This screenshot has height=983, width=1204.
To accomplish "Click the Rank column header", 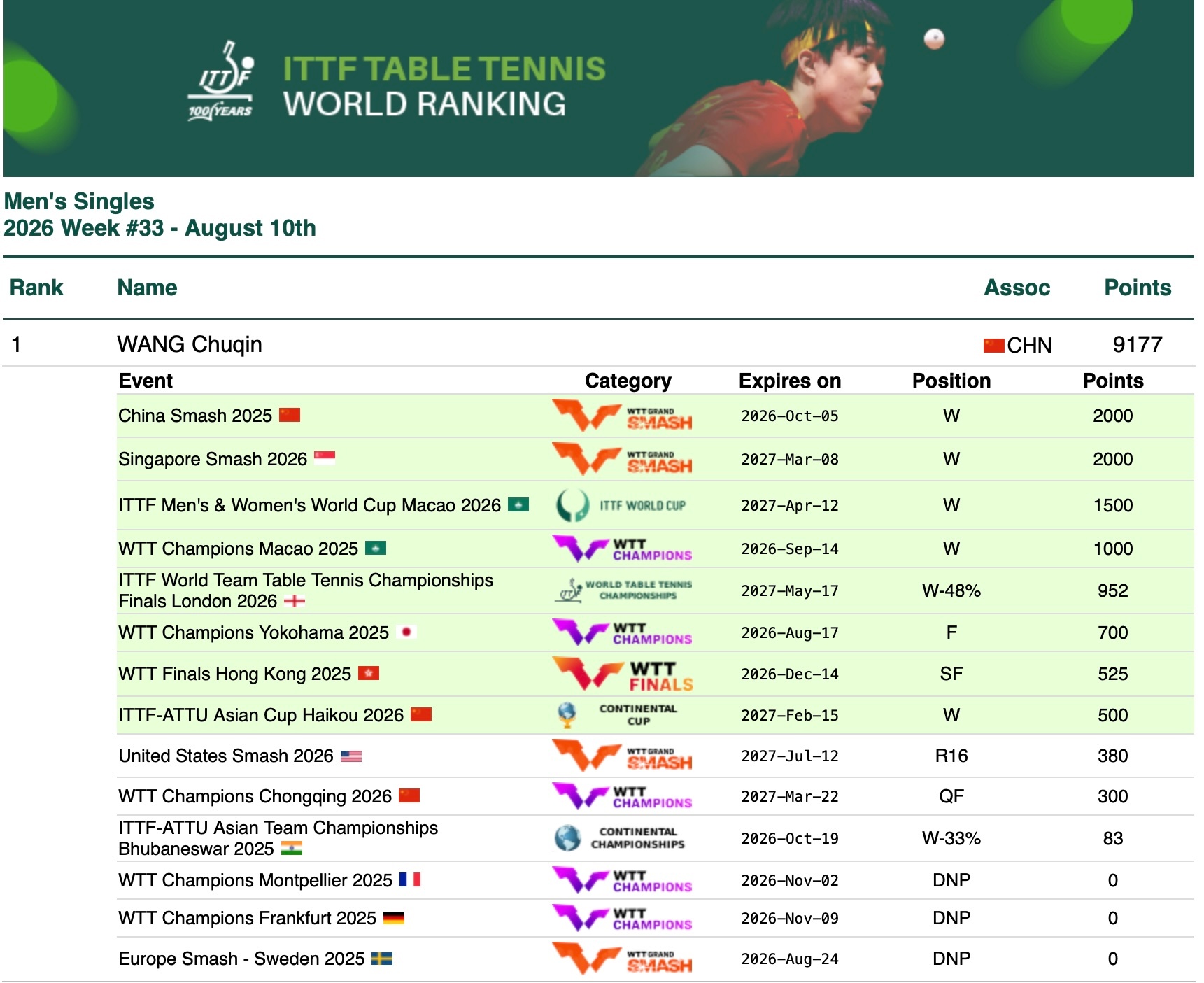I will (x=36, y=288).
